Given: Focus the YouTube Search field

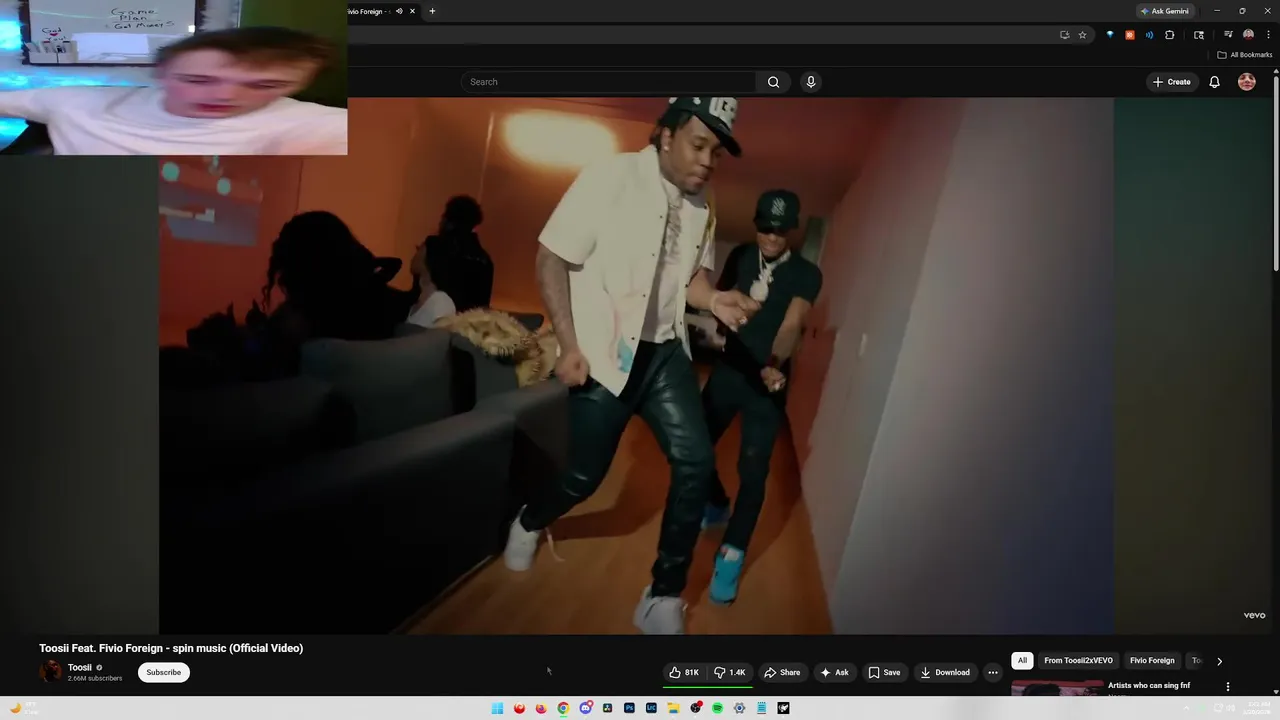Looking at the screenshot, I should tap(609, 82).
